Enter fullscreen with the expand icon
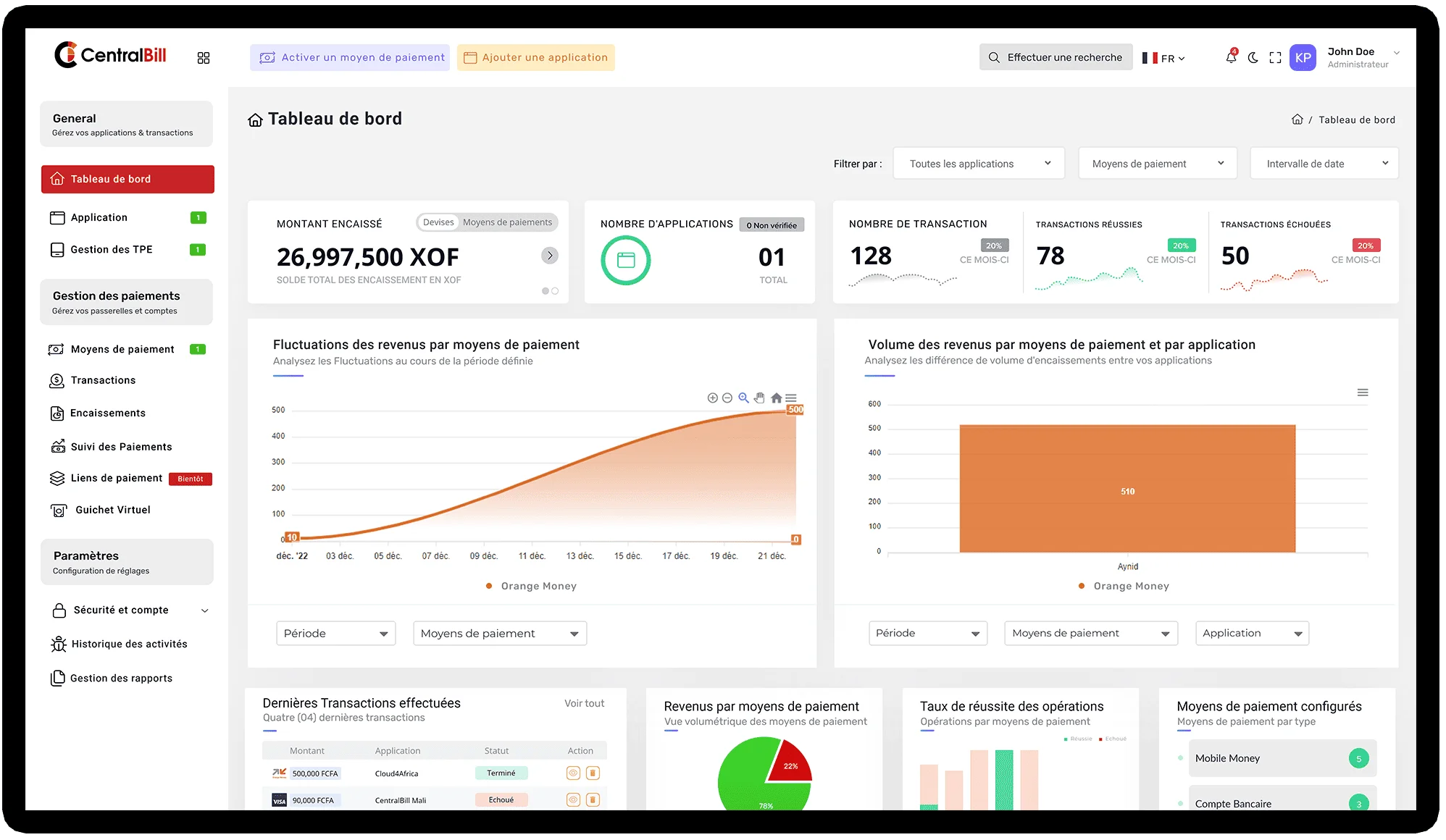 pos(1275,58)
